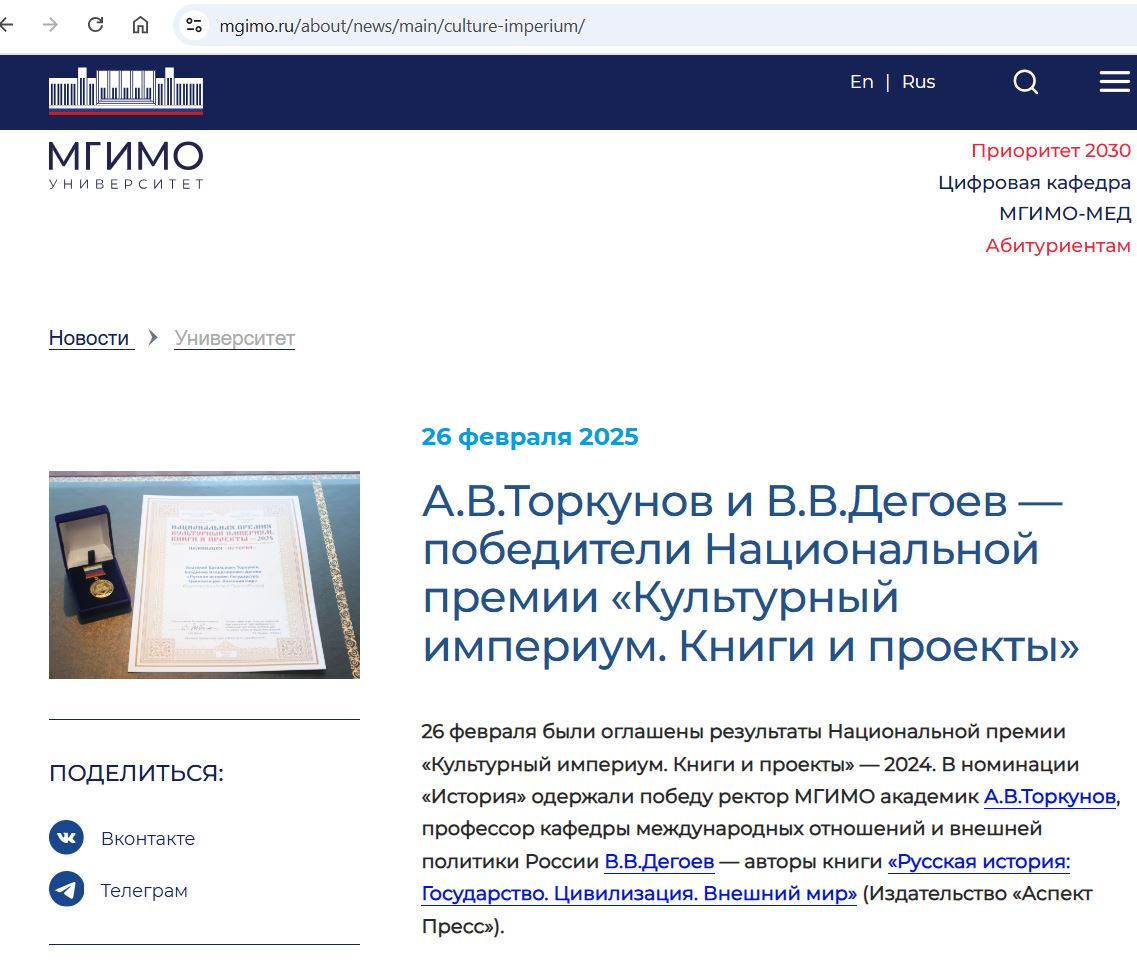Click the browser forward arrow

pos(50,25)
